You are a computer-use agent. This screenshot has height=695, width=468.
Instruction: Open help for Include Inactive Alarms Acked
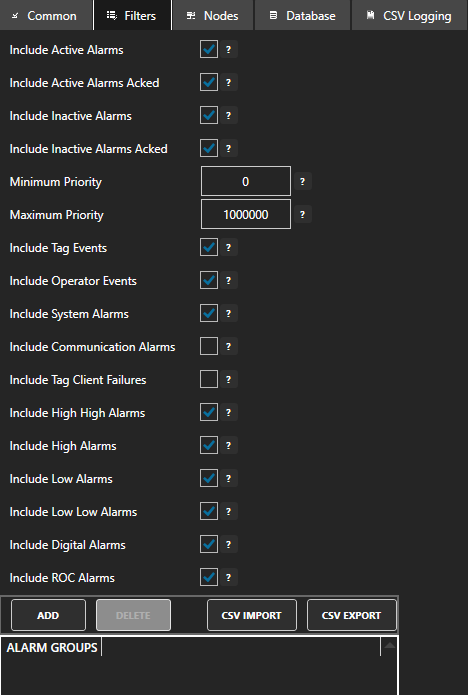[228, 148]
